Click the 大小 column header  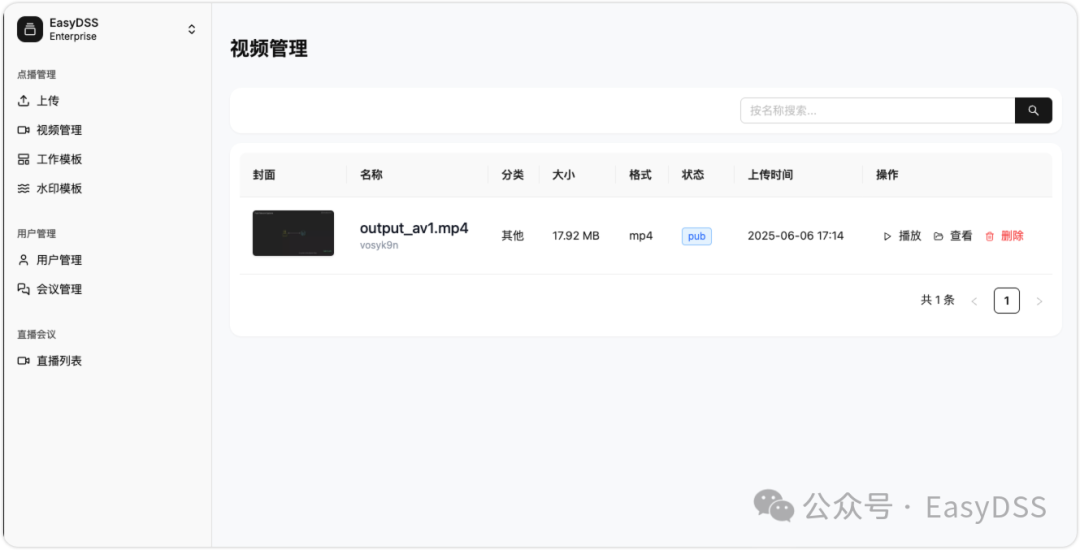[x=563, y=175]
